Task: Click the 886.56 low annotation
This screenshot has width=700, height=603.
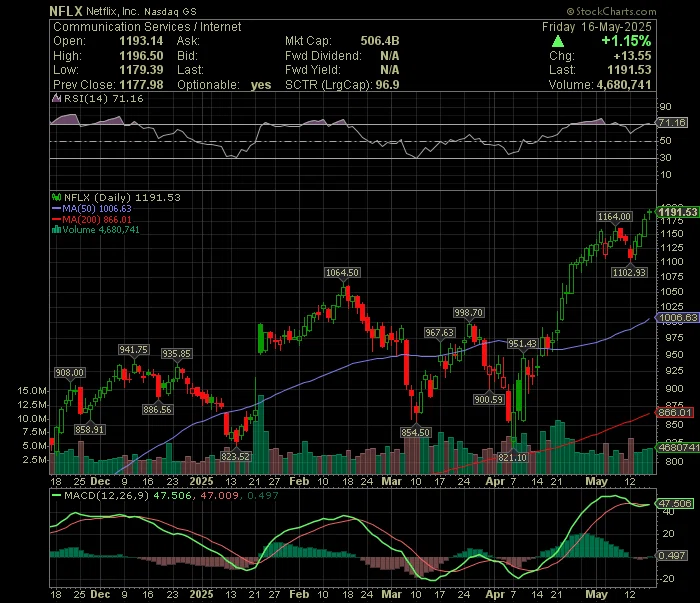Action: [x=157, y=409]
